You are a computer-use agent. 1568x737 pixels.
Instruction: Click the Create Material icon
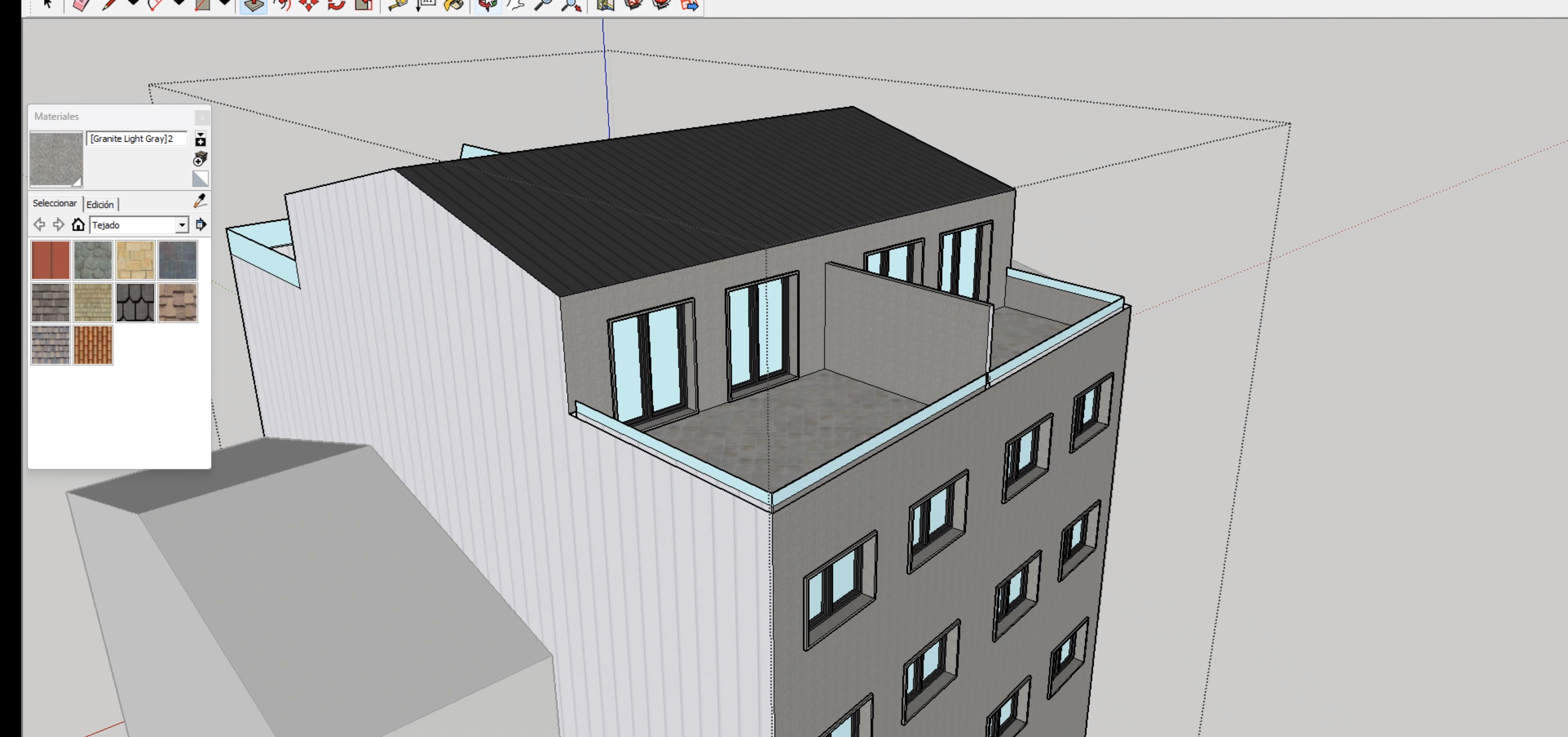[200, 160]
